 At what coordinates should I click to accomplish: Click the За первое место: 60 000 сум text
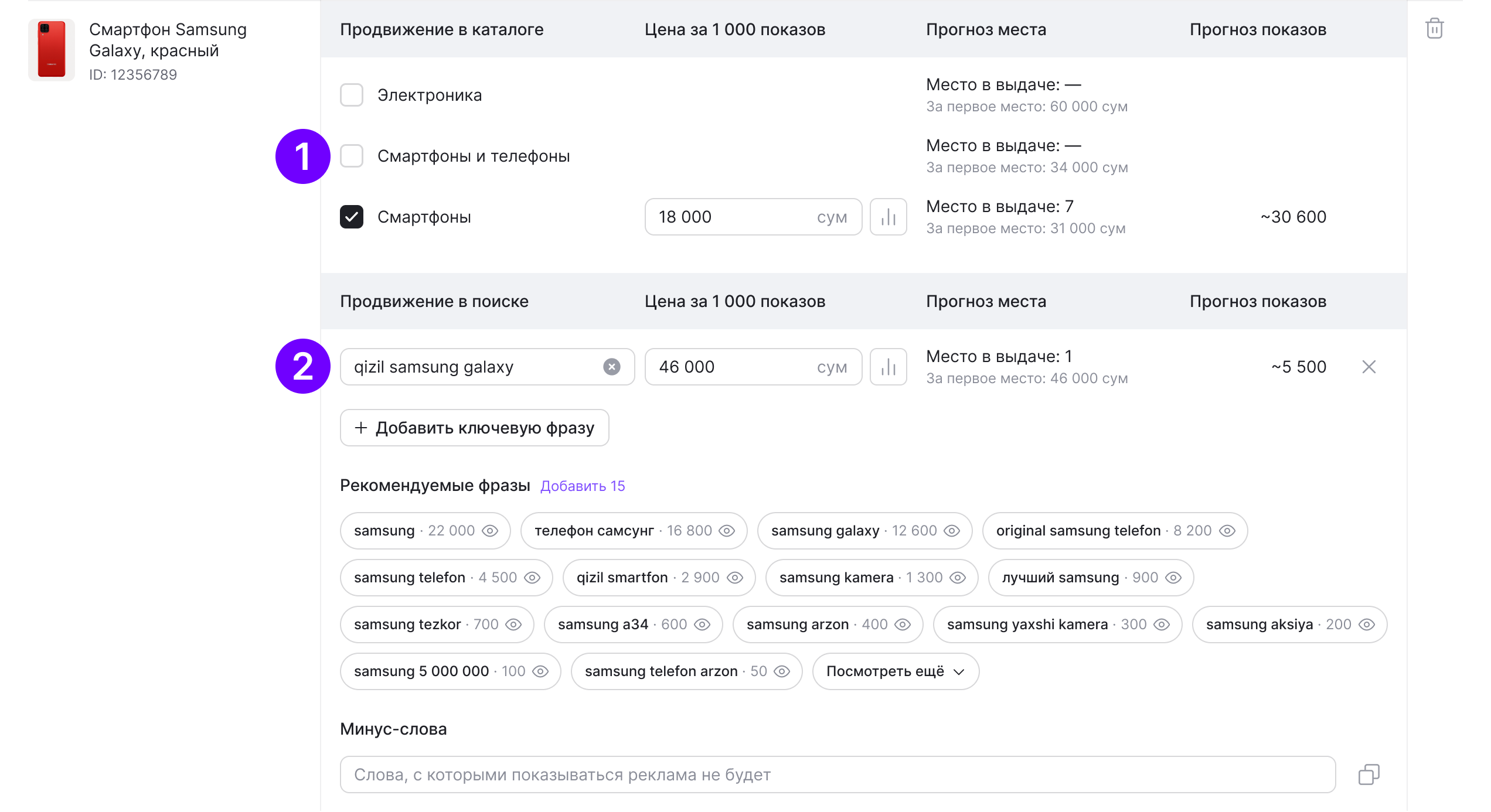1027,107
